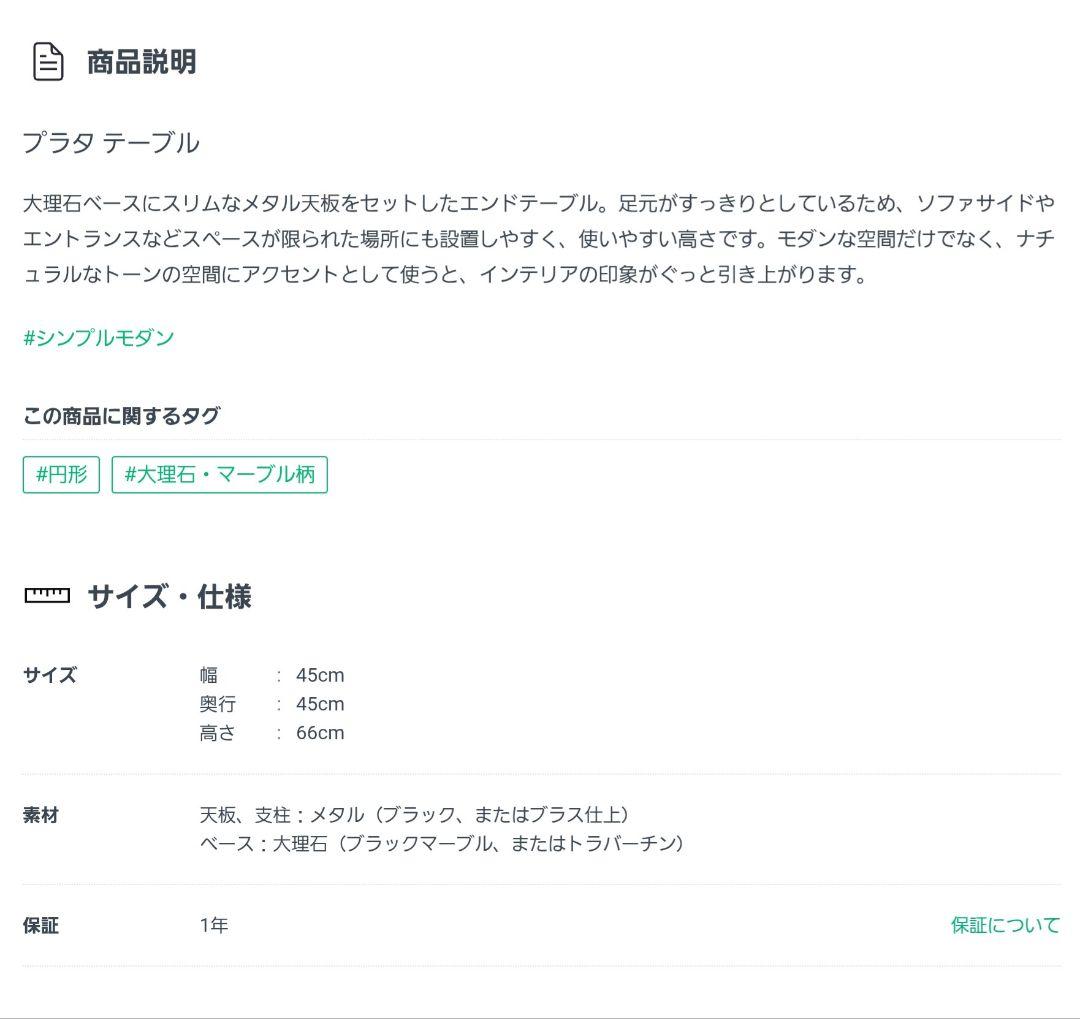
Task: Click the #円形 product tag
Action: [60, 474]
